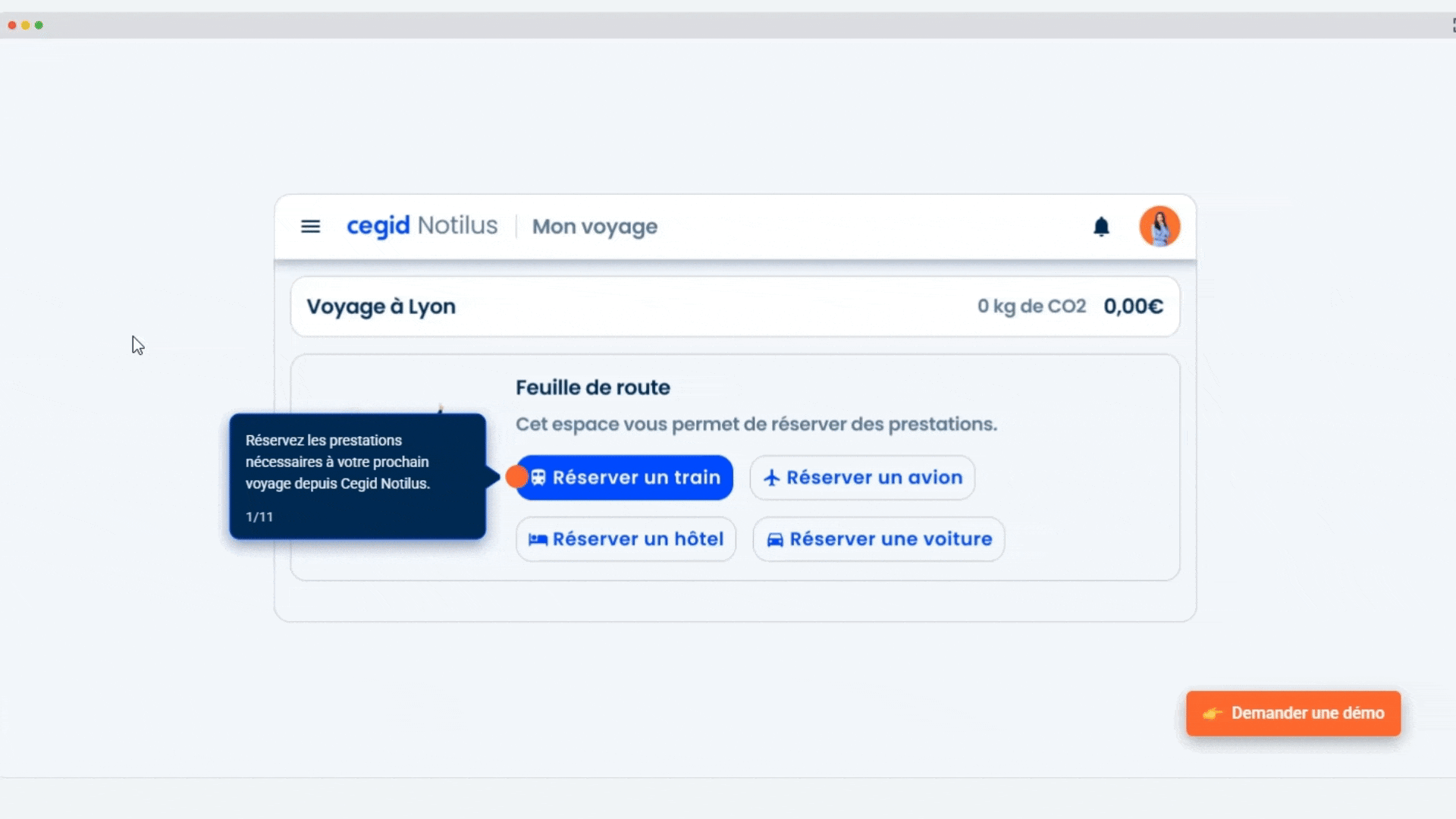Click the orange pulsing hotspot dot

point(516,477)
